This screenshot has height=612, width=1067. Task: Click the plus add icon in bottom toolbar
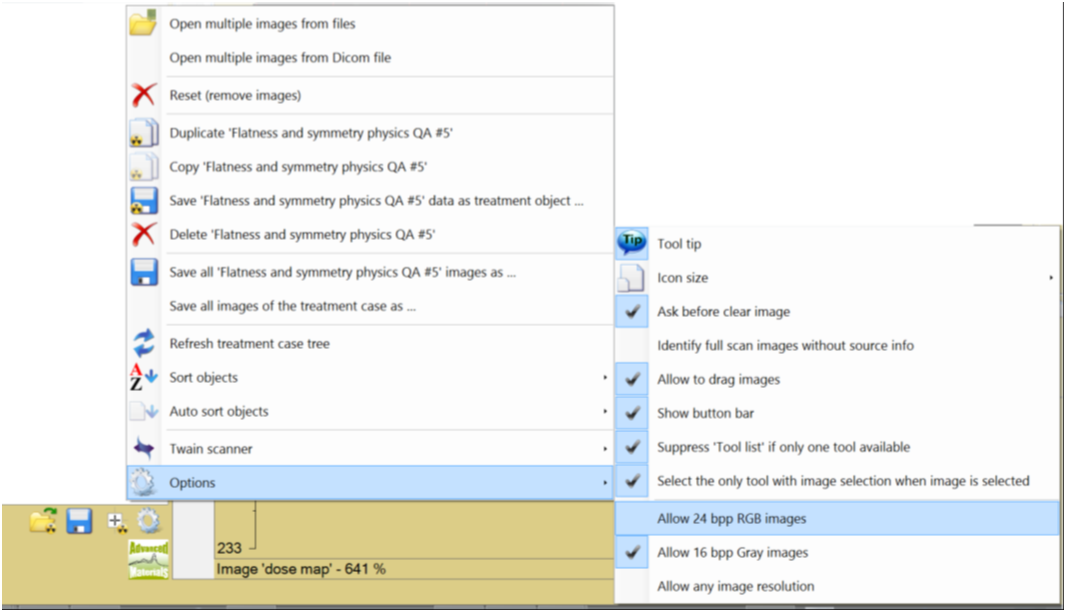point(116,522)
